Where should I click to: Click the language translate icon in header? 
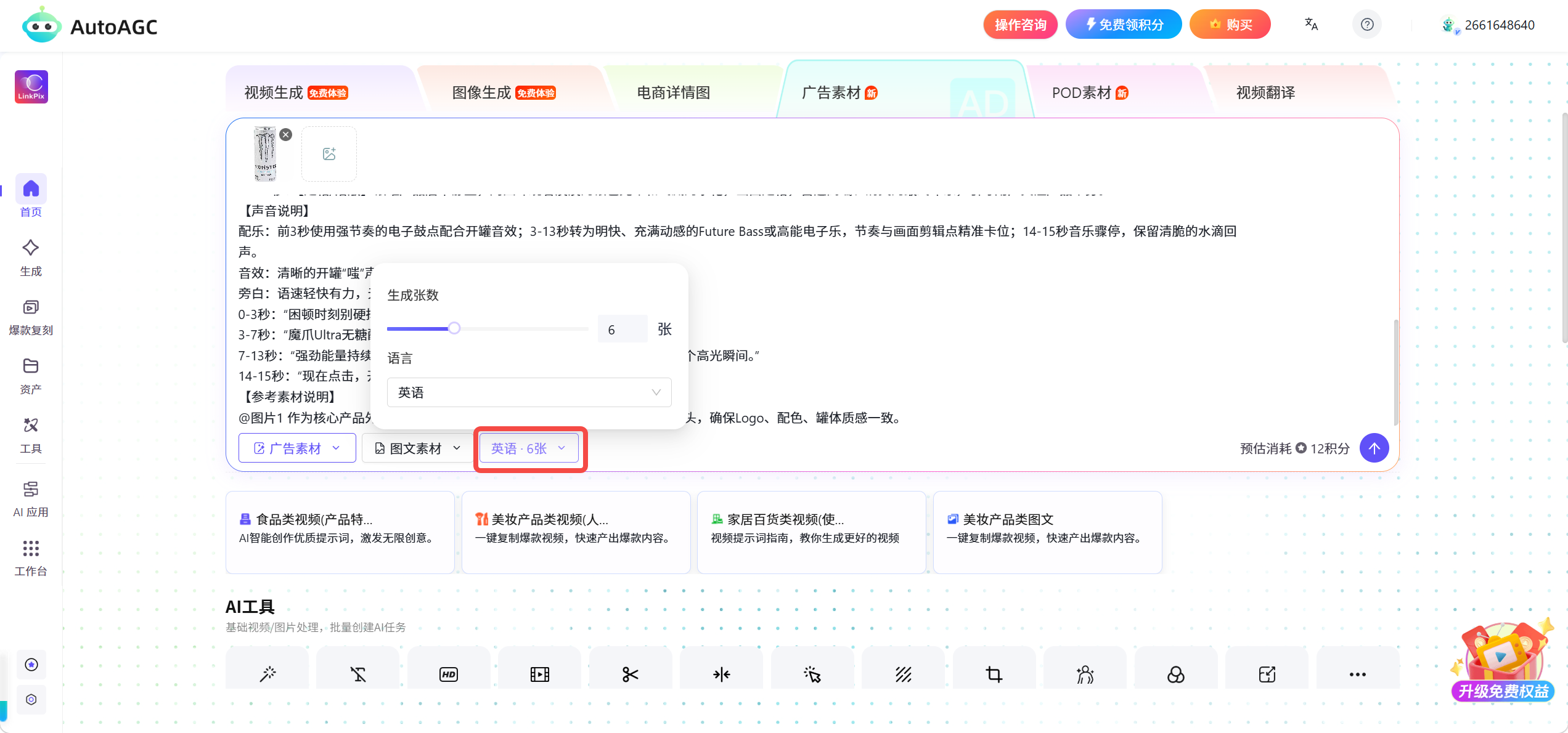1311,25
